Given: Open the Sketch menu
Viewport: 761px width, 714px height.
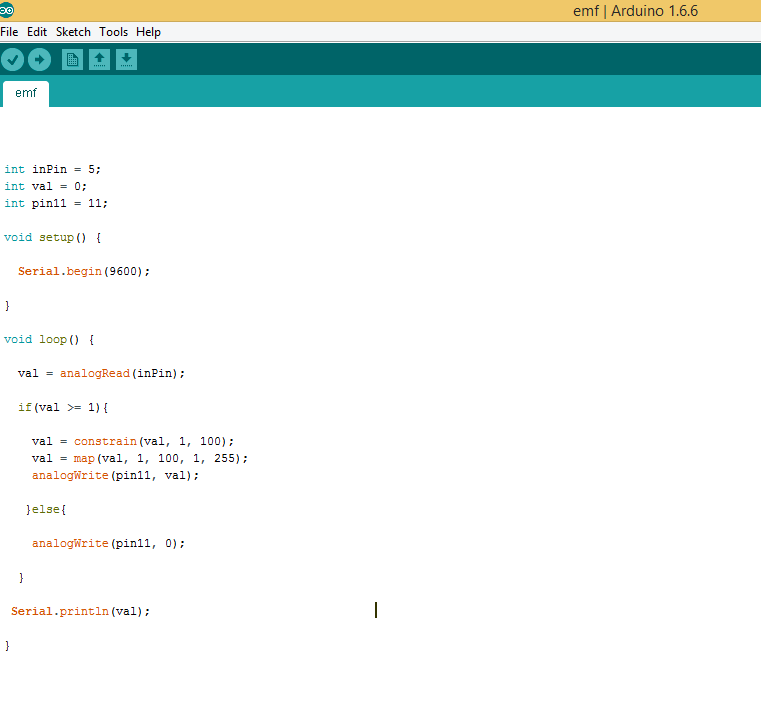Looking at the screenshot, I should (x=73, y=32).
